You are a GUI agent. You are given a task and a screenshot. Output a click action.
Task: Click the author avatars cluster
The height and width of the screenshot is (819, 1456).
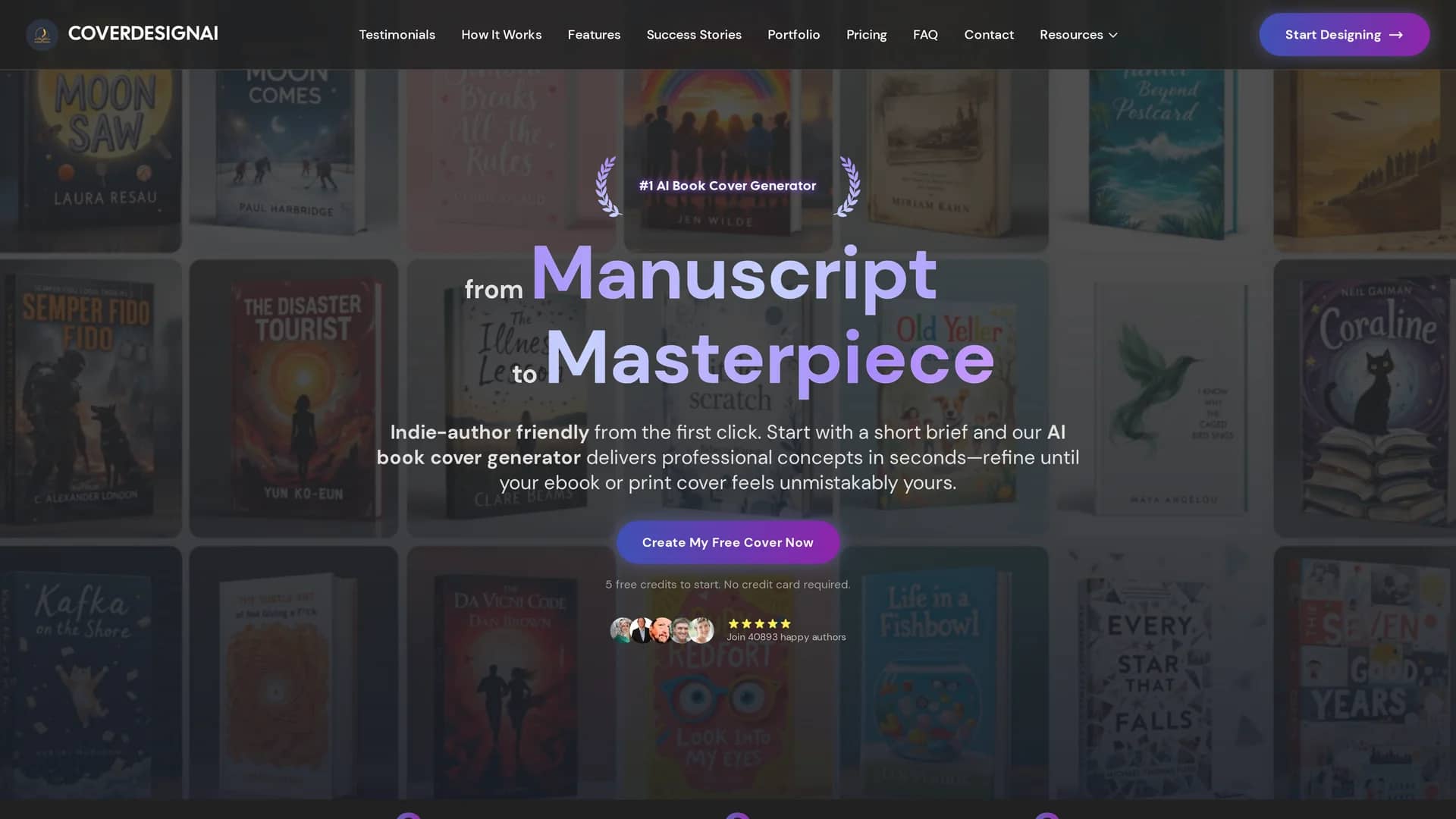click(x=662, y=630)
